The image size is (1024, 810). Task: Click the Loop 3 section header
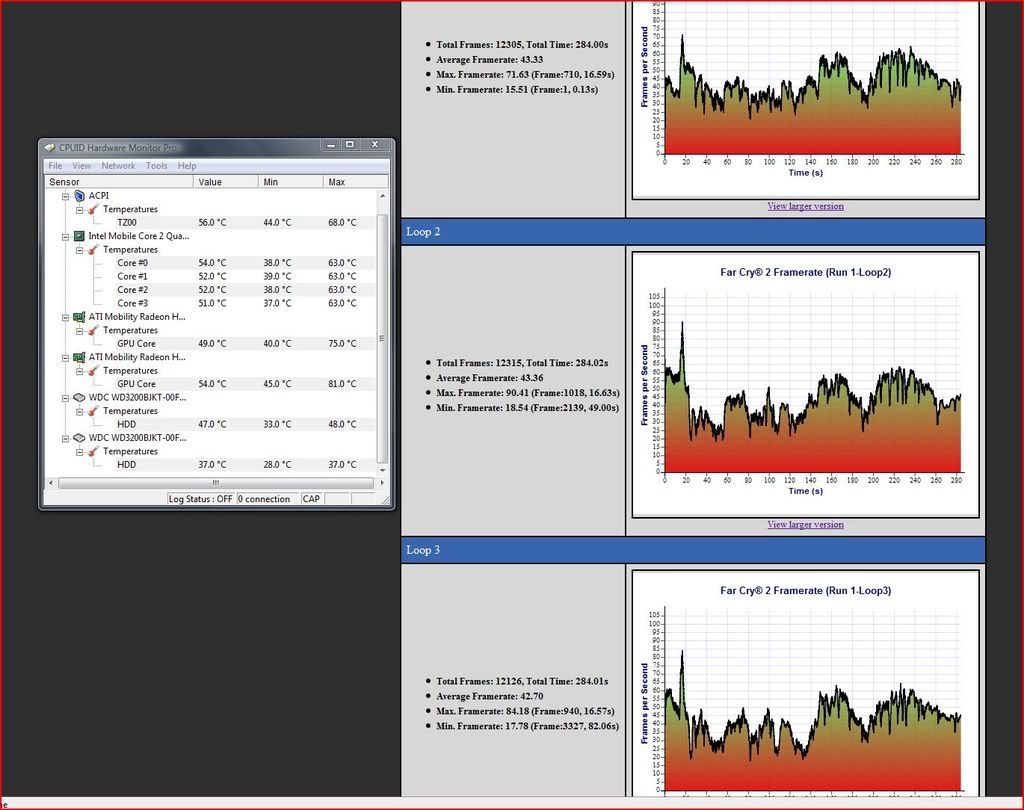[x=693, y=550]
